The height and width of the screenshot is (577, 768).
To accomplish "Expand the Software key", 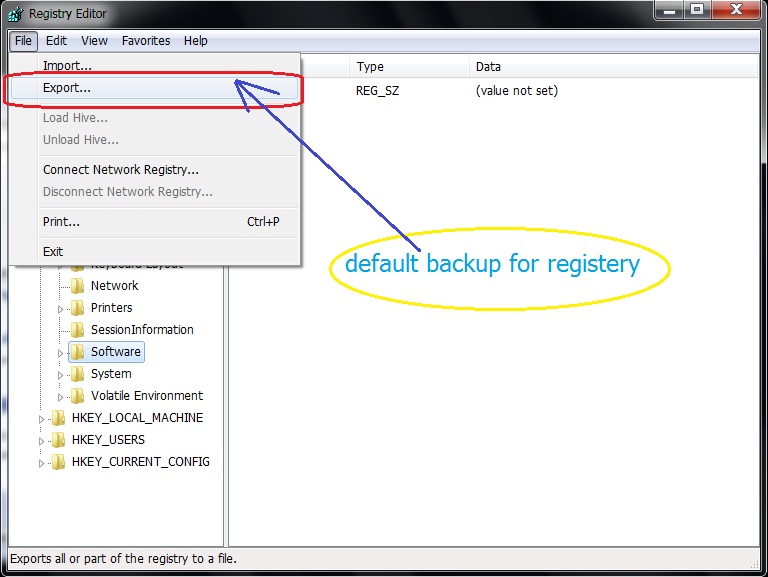I will coord(60,353).
